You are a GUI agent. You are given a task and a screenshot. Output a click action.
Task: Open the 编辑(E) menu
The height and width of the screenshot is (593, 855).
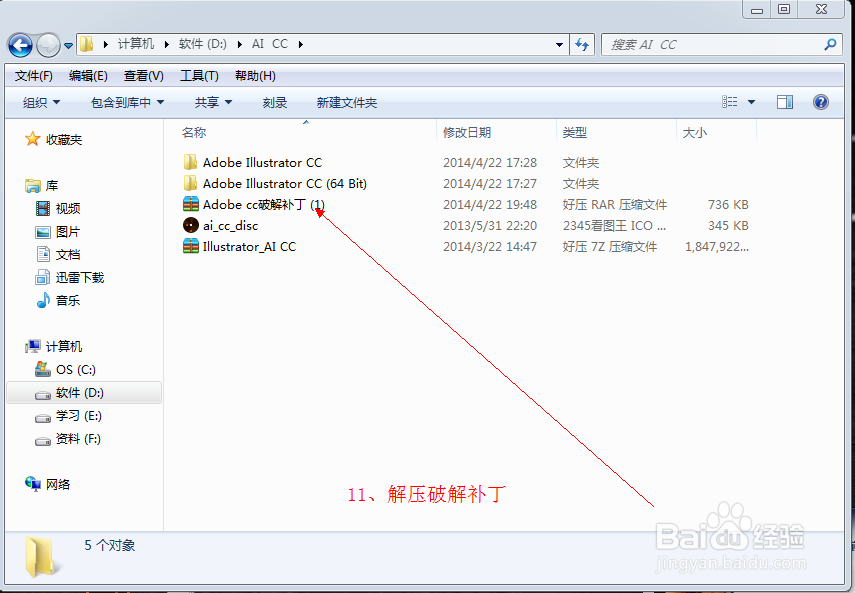click(x=88, y=76)
